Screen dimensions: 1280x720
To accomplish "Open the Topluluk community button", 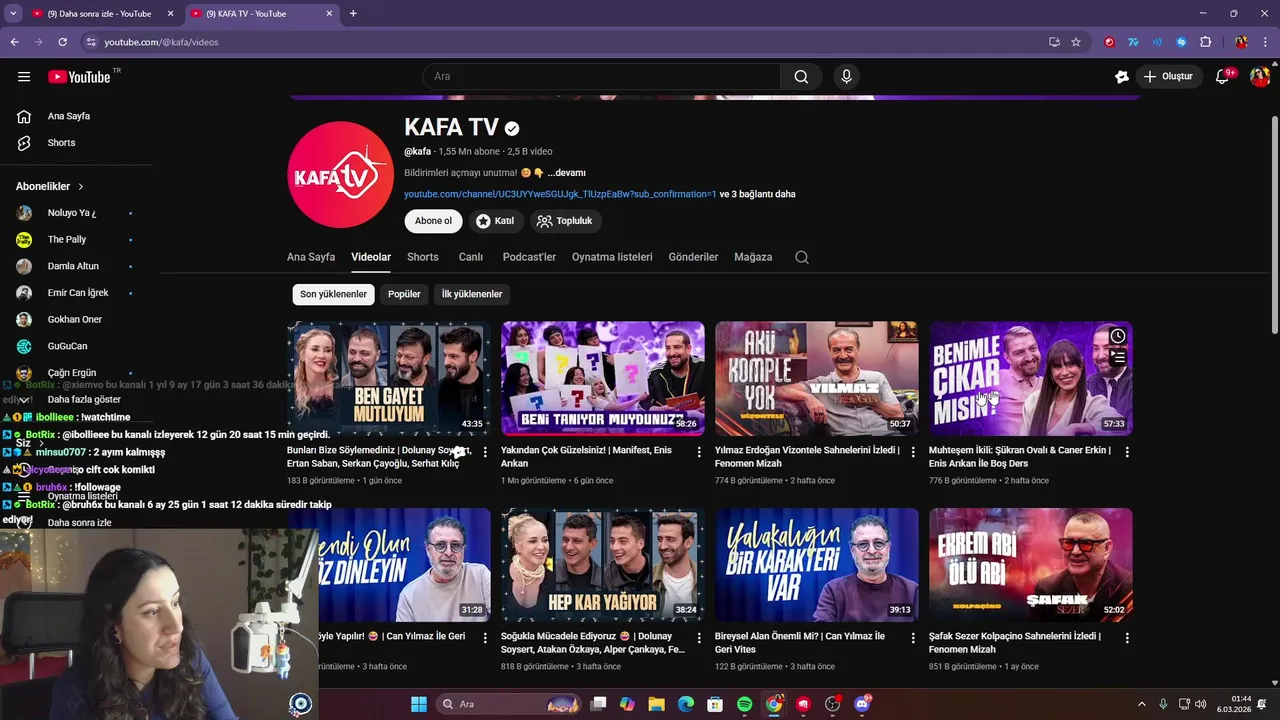I will pos(565,221).
